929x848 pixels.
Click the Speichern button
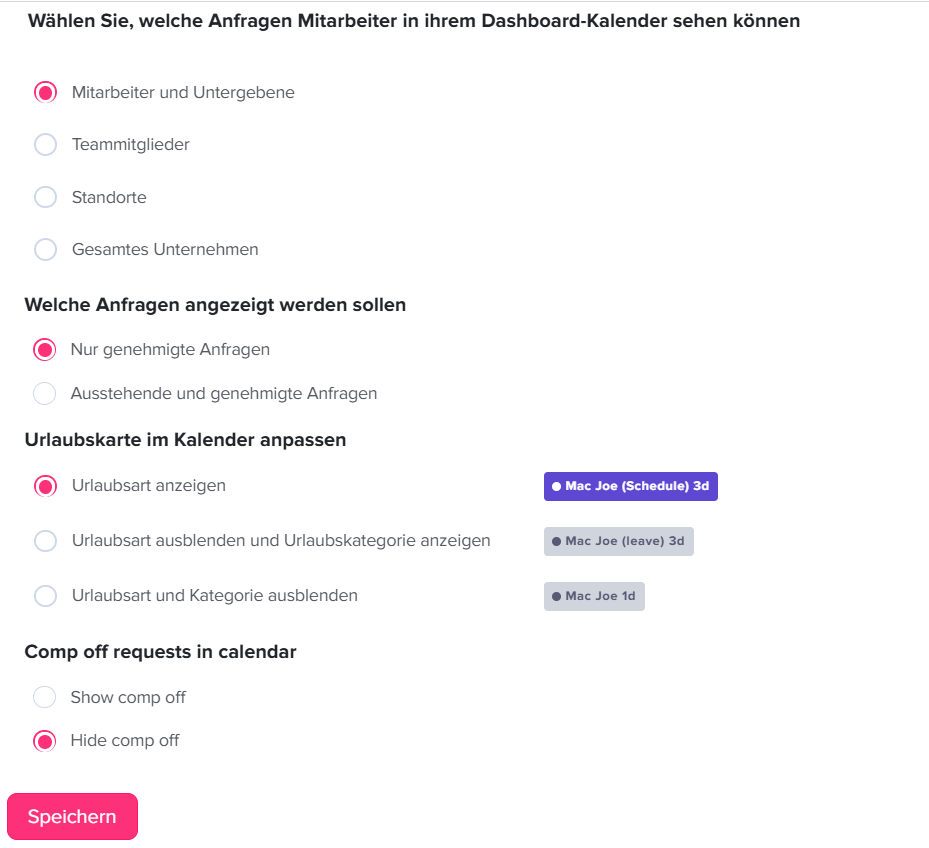pos(72,816)
